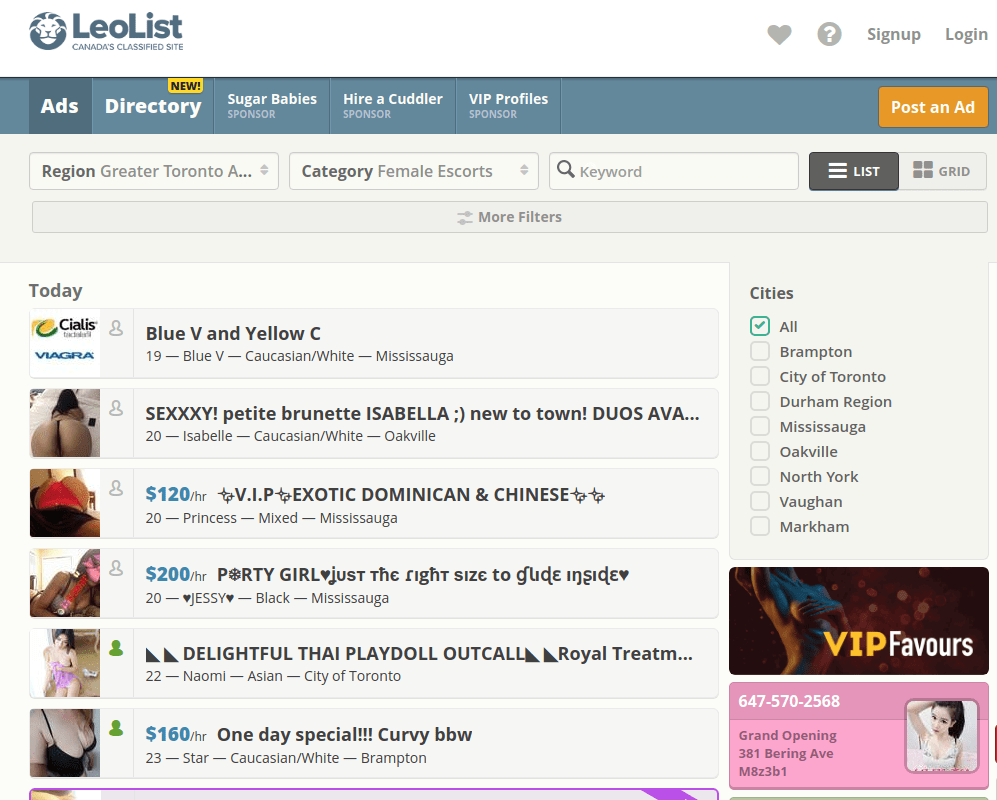Check the Mississauga checkbox

point(760,426)
